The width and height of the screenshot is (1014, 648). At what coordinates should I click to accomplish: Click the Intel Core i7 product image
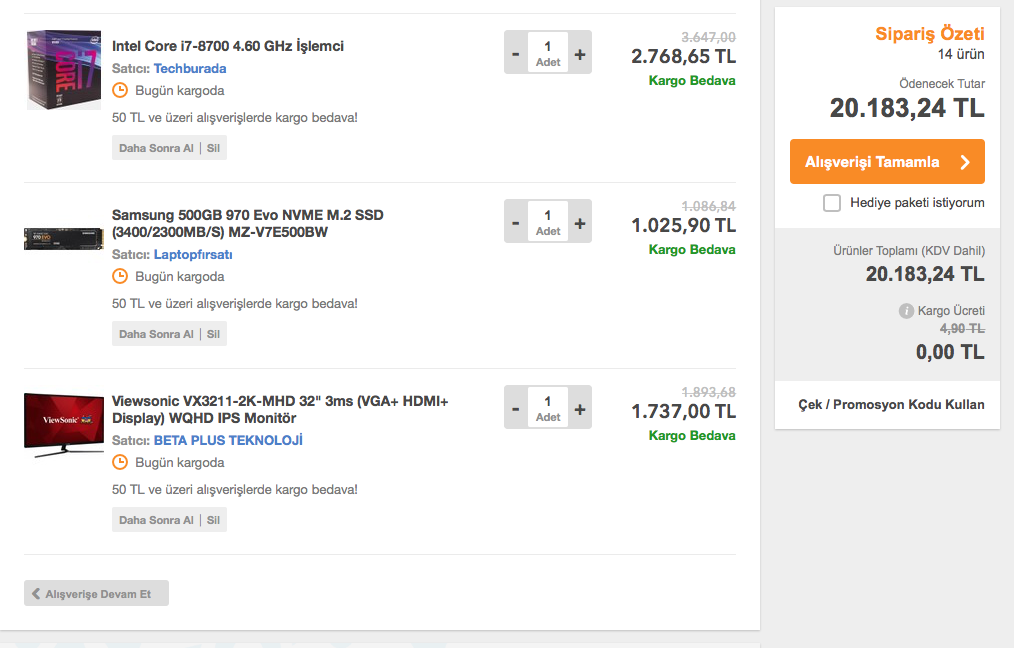(64, 69)
